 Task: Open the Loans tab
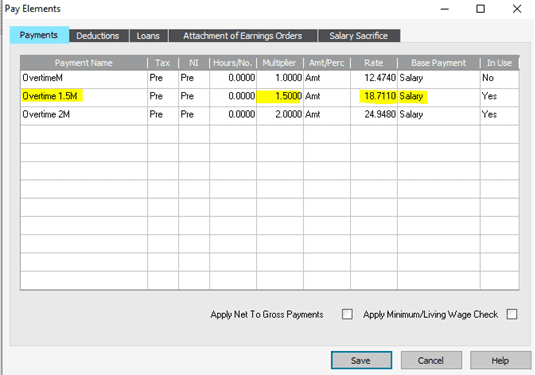click(x=149, y=36)
